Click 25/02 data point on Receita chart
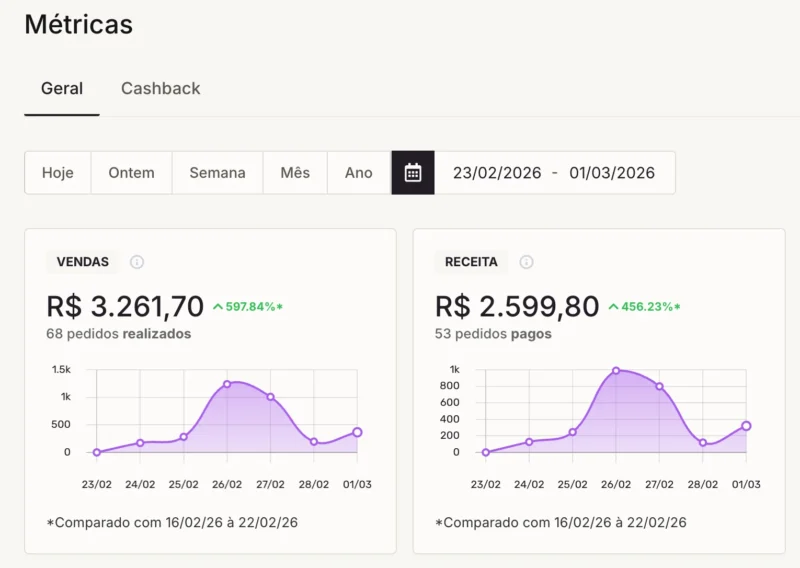This screenshot has height=568, width=800. [572, 432]
